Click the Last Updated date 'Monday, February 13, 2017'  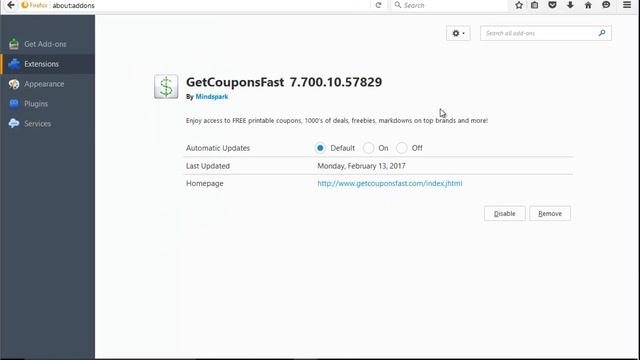click(361, 166)
